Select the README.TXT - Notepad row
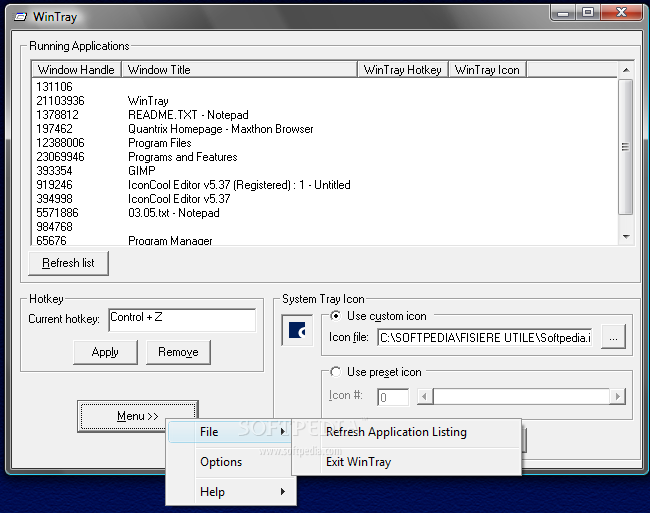The width and height of the screenshot is (650, 513). pyautogui.click(x=324, y=115)
